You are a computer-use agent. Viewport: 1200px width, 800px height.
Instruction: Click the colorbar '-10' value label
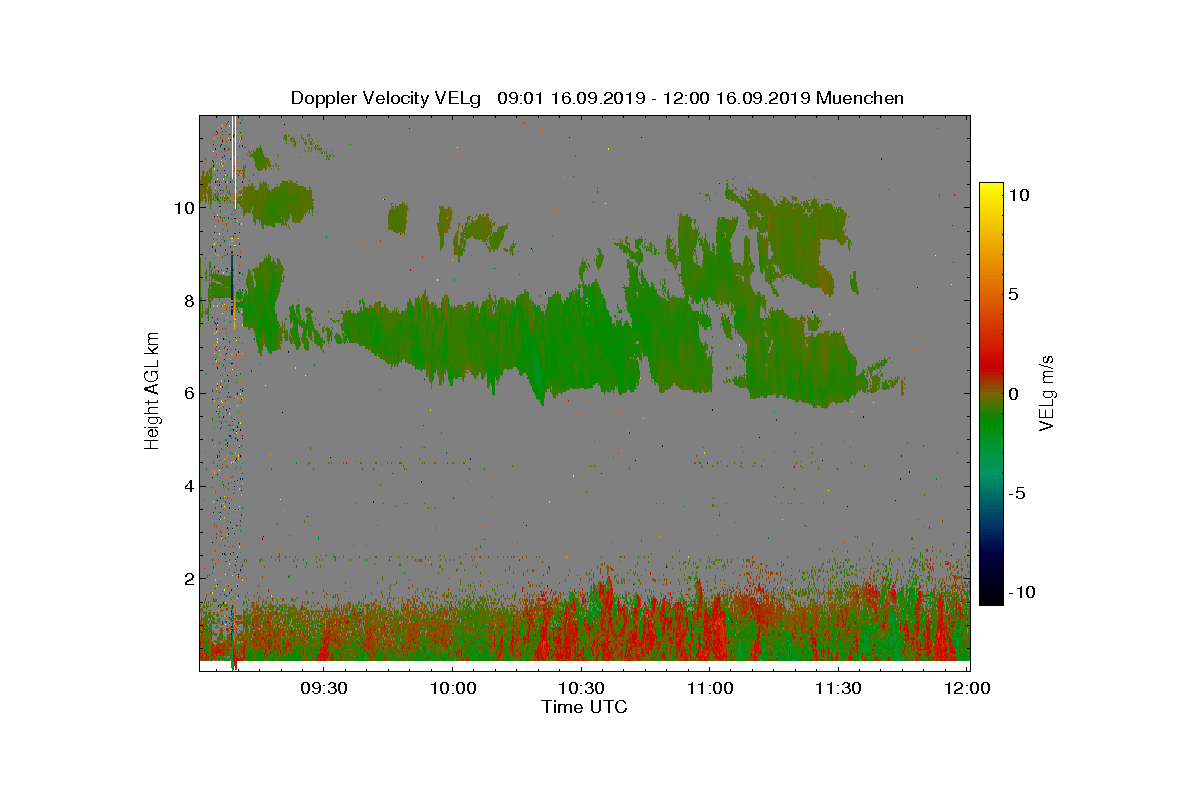coord(1021,592)
